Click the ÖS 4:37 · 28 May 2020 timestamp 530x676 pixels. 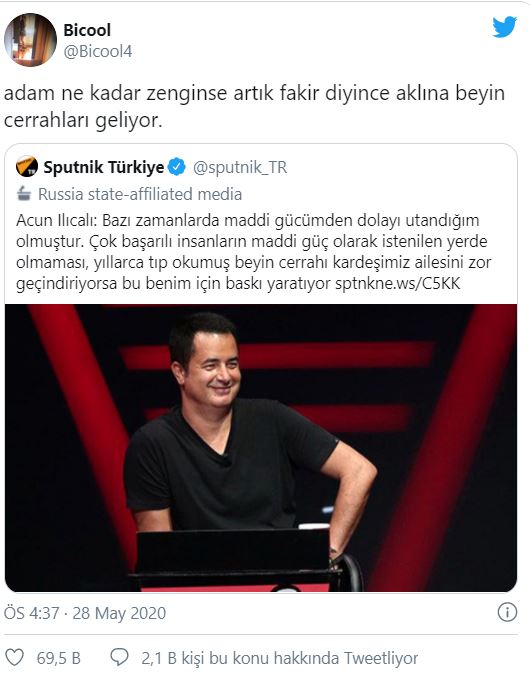(85, 613)
